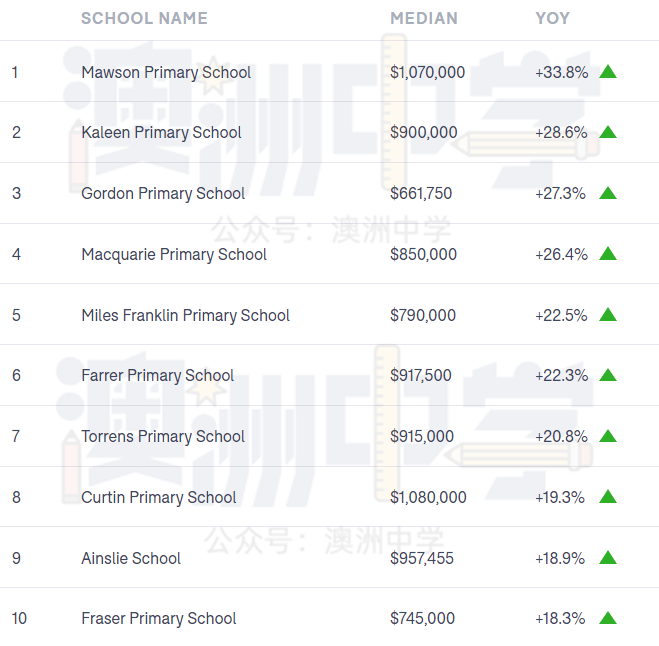Viewport: 659px width, 646px height.
Task: Select the green triangle for Farrer Primary School
Action: pos(608,374)
